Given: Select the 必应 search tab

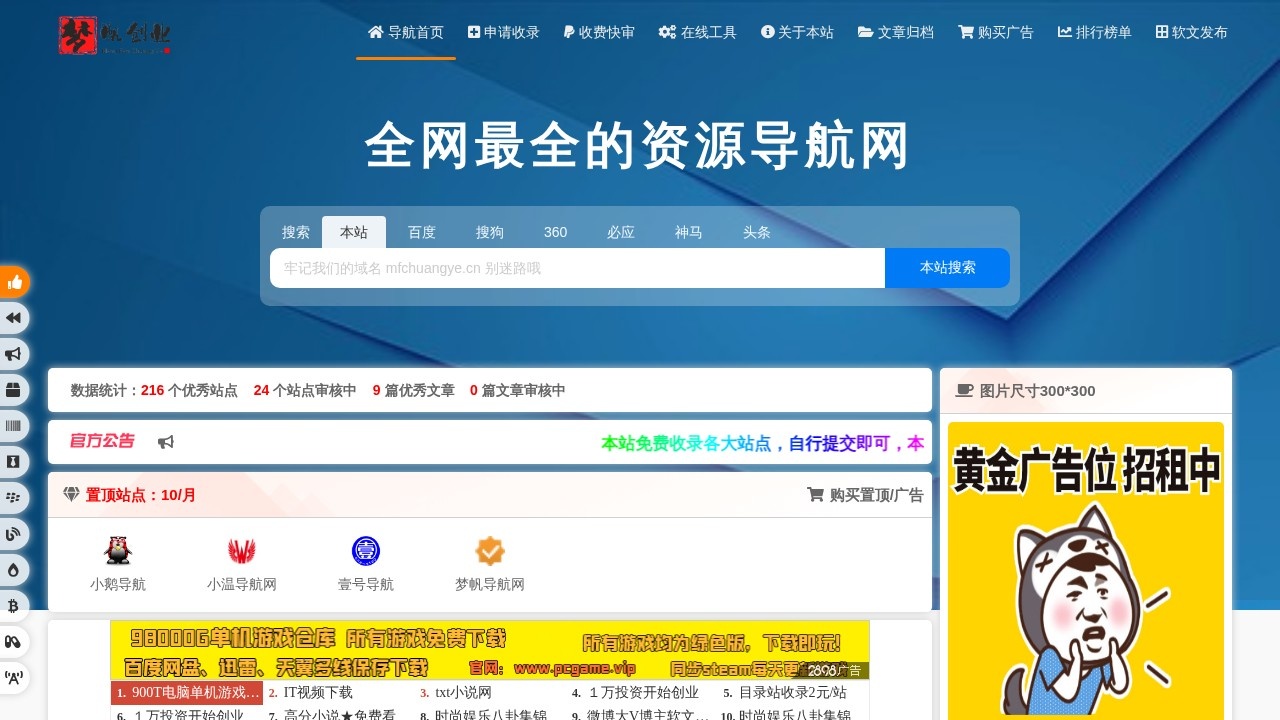Looking at the screenshot, I should point(621,232).
